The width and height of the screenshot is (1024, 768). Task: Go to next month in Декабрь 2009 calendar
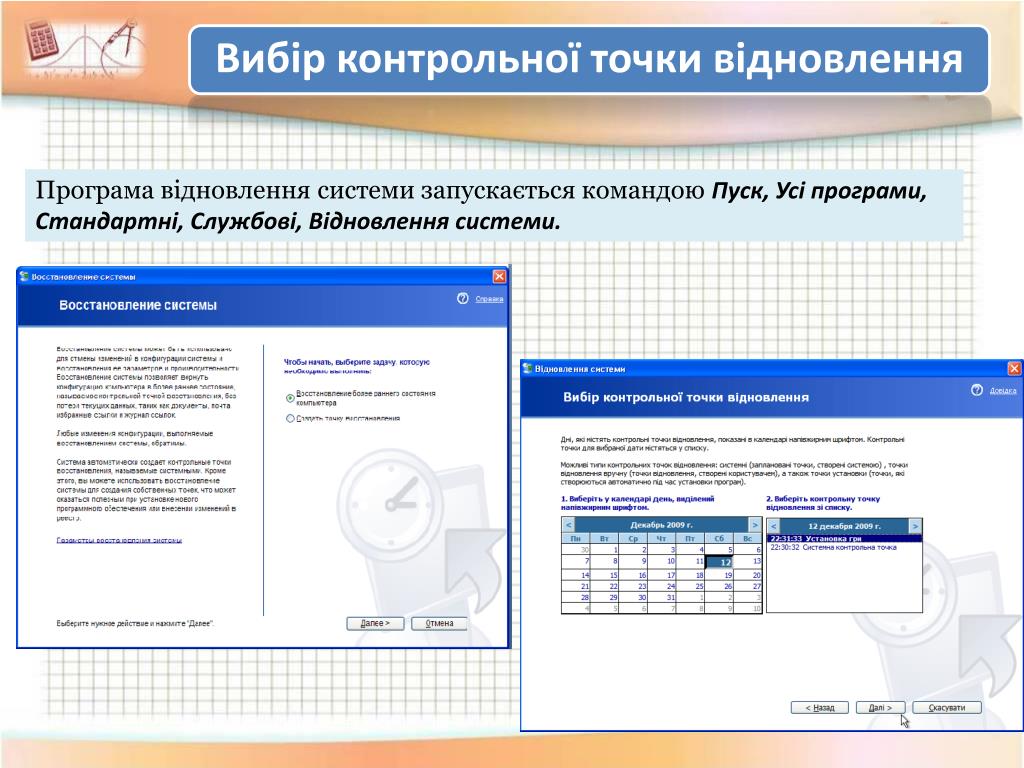(x=755, y=525)
